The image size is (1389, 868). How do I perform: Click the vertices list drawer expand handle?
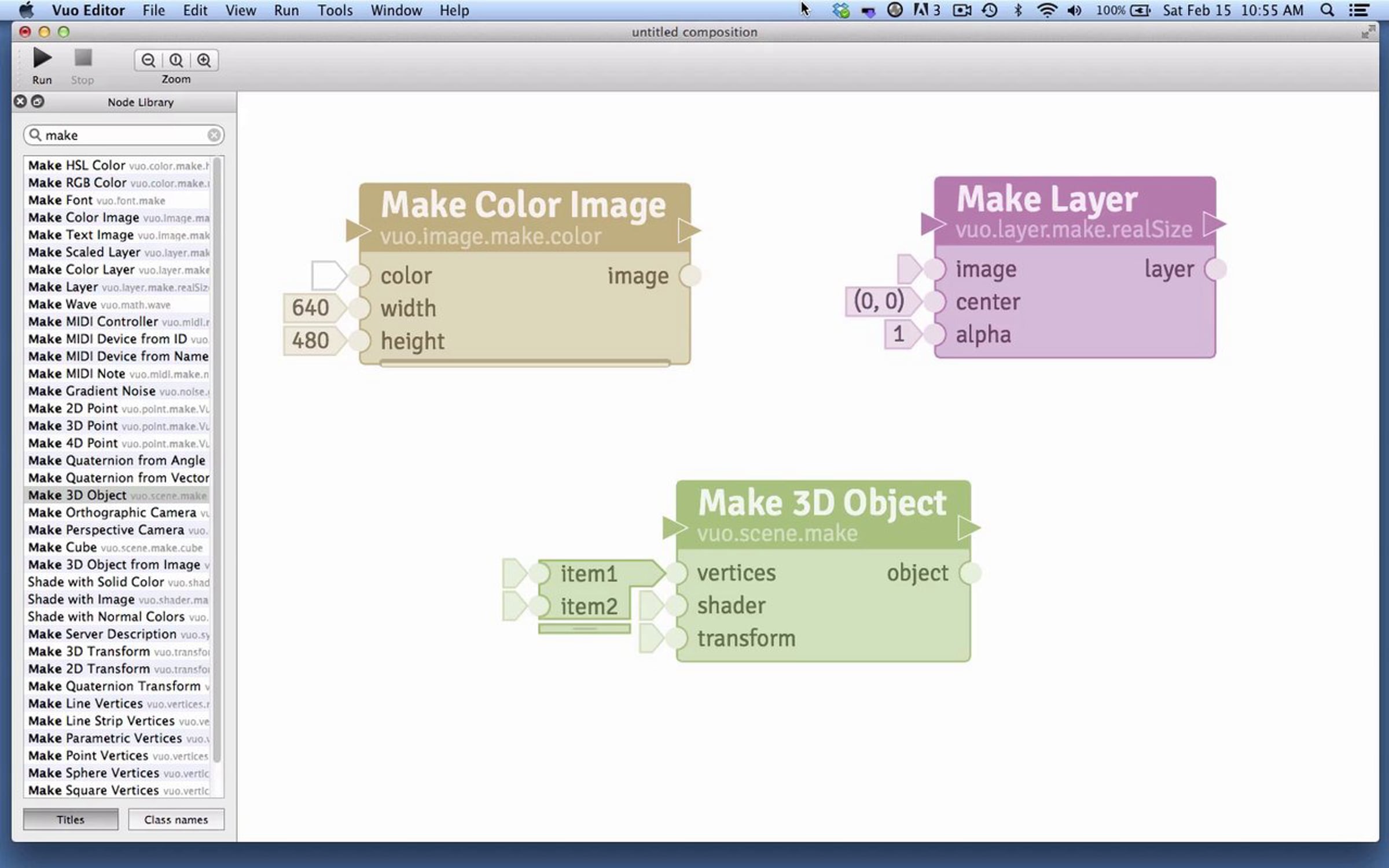click(x=584, y=628)
